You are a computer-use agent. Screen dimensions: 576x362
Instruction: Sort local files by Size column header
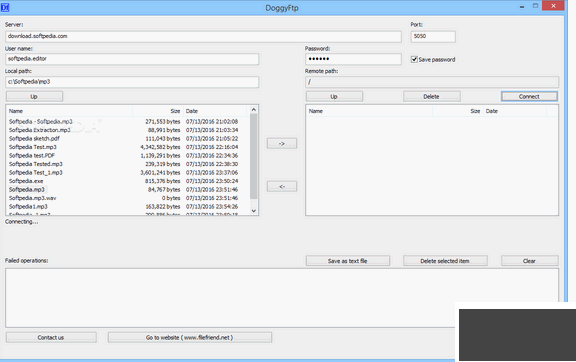158,111
